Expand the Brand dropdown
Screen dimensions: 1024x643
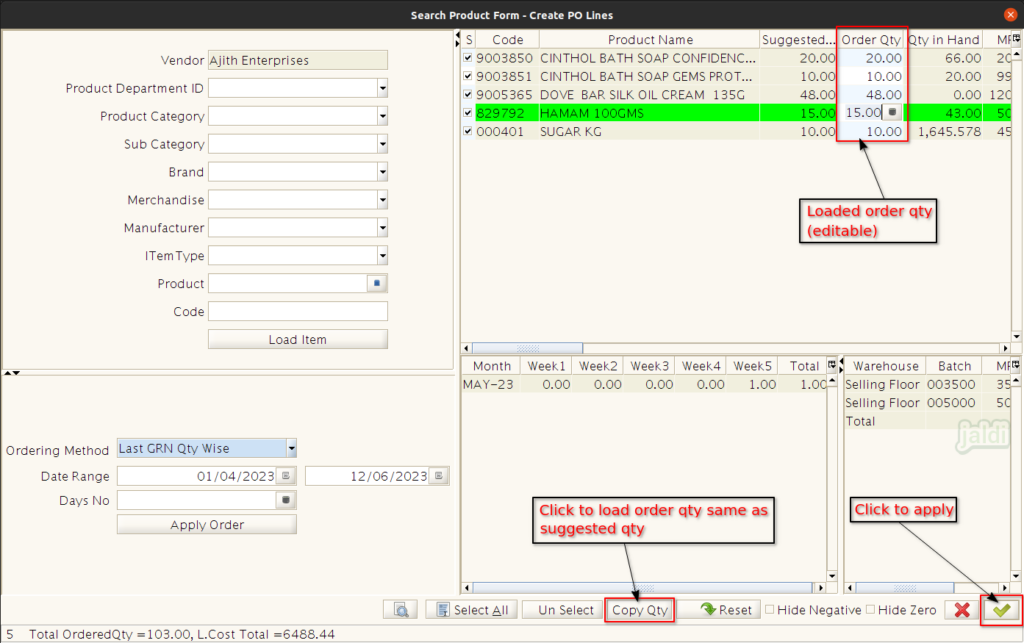(x=382, y=172)
